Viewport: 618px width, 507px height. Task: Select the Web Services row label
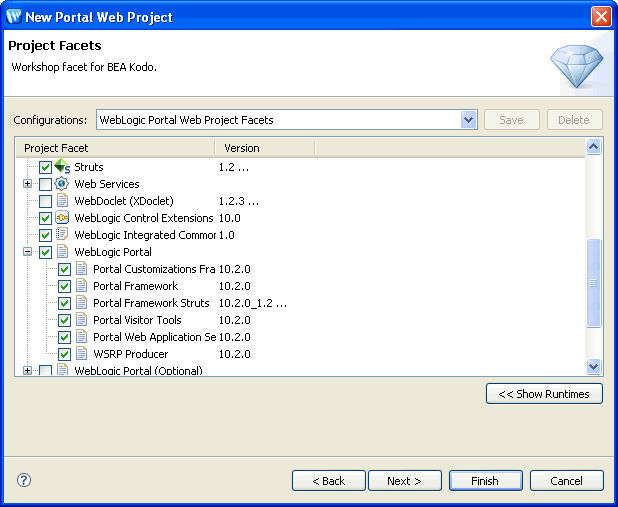tap(107, 184)
